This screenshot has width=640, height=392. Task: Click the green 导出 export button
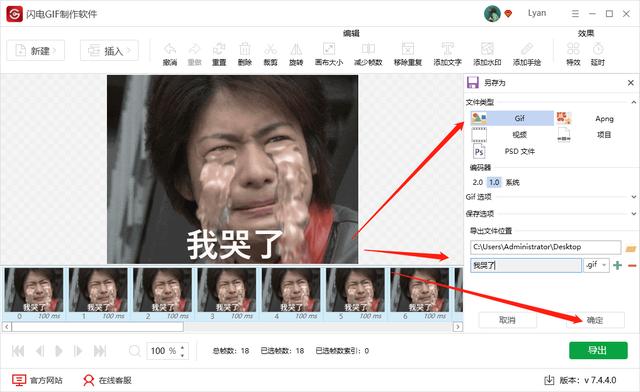(x=598, y=350)
